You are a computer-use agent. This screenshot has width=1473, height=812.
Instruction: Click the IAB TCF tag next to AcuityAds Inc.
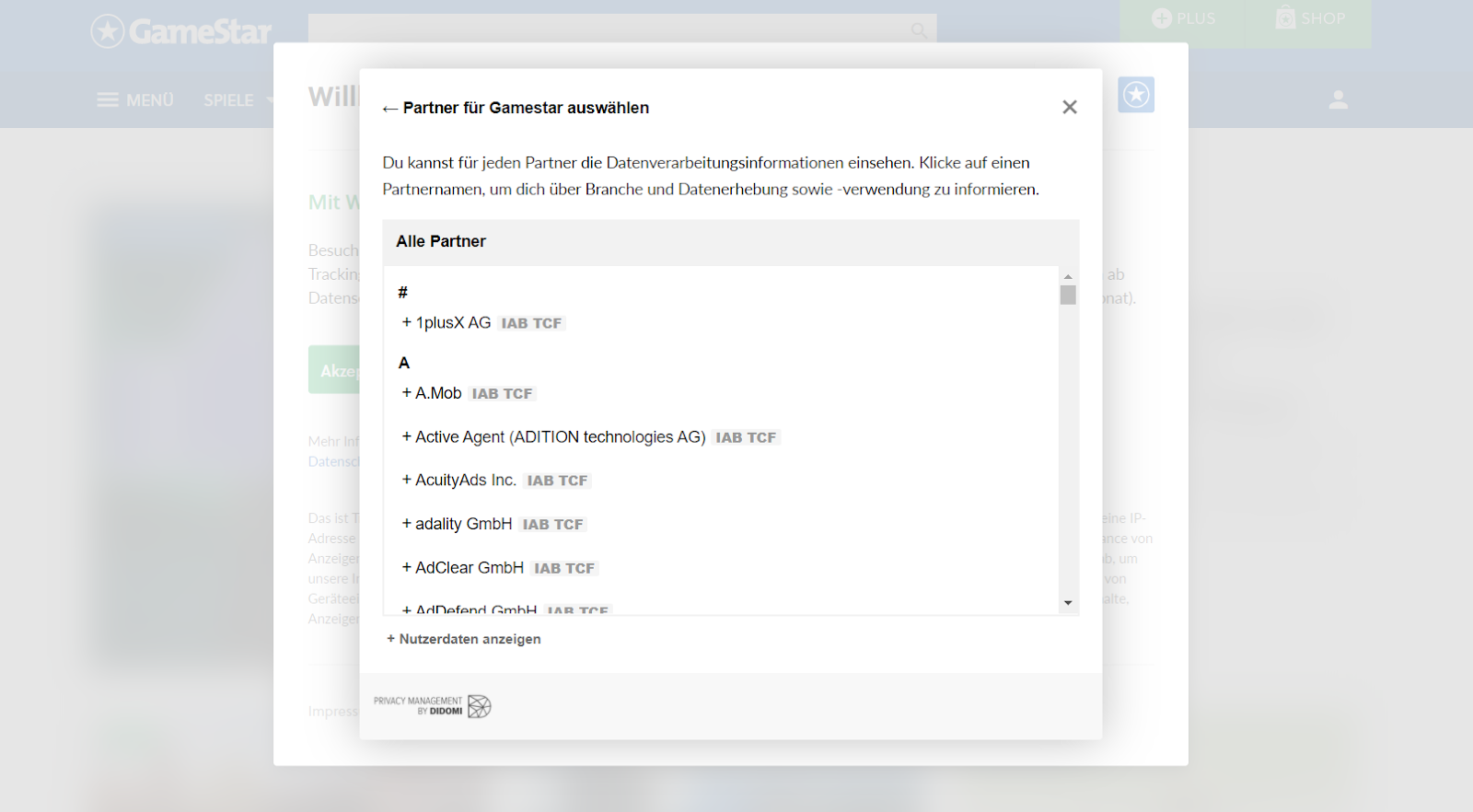tap(557, 481)
